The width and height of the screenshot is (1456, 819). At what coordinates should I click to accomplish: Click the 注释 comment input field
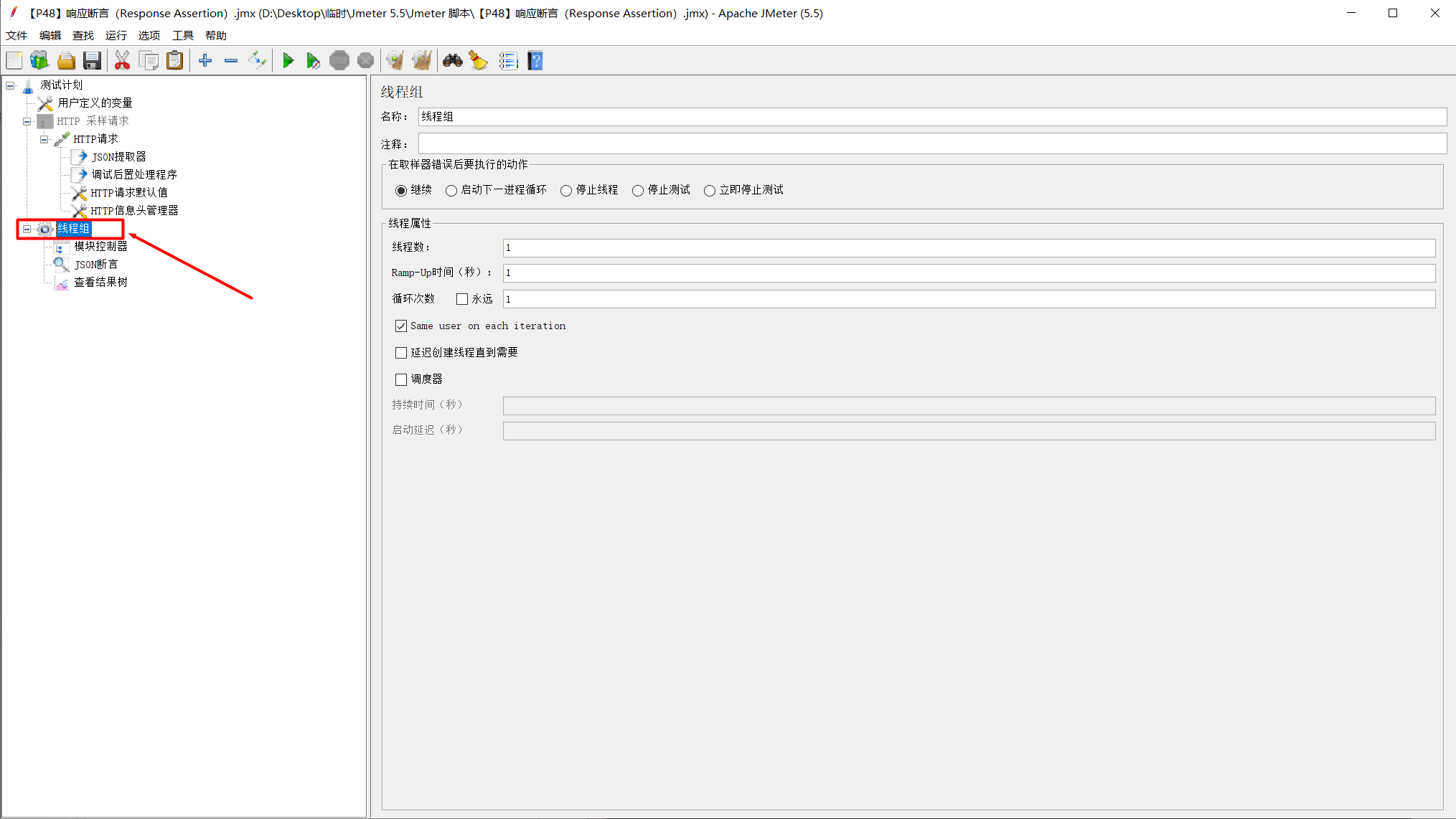coord(932,143)
